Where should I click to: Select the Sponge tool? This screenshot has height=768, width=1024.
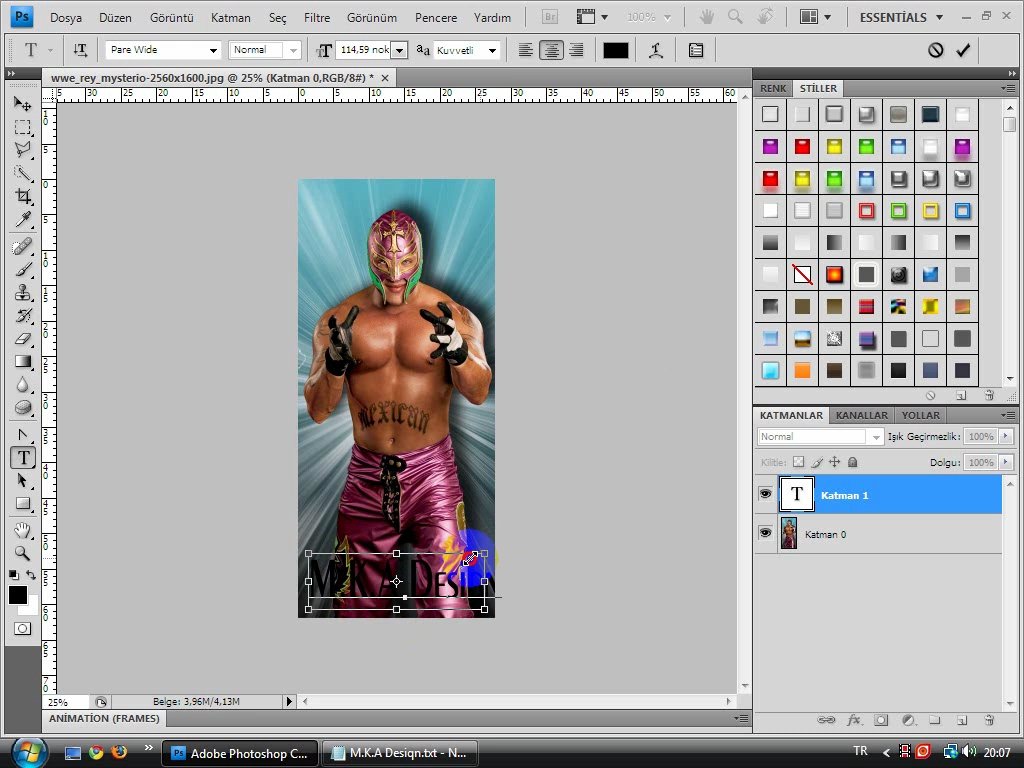pyautogui.click(x=22, y=408)
